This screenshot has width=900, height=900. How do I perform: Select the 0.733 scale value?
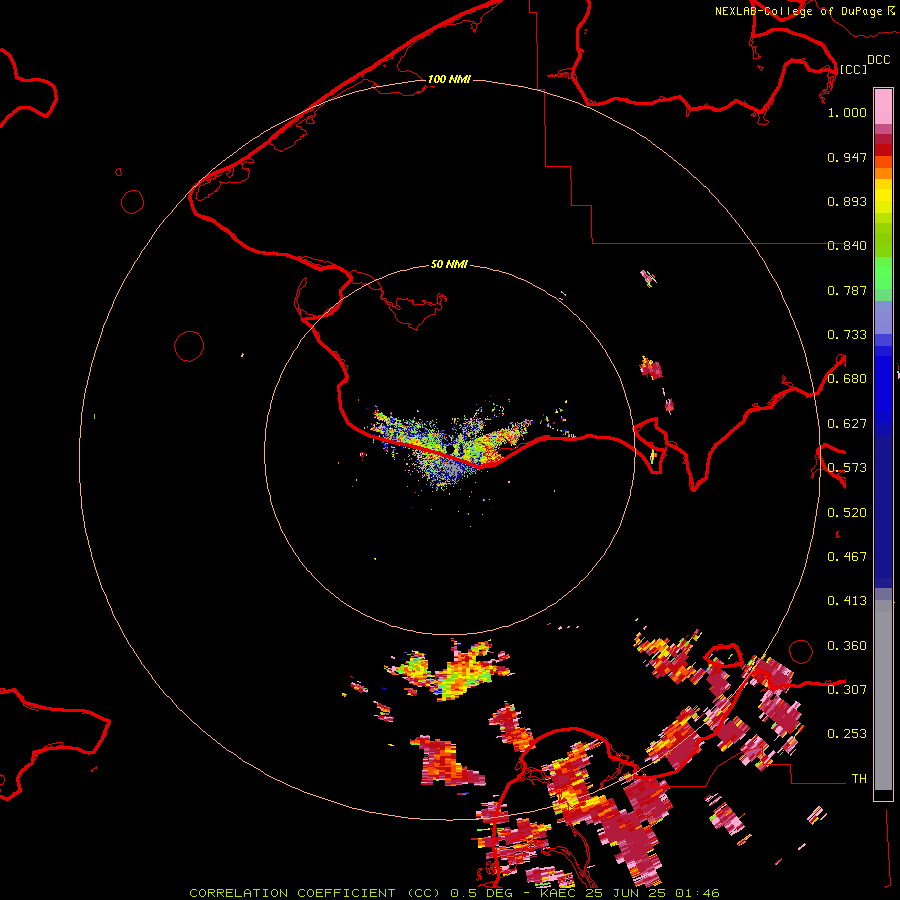click(x=847, y=335)
